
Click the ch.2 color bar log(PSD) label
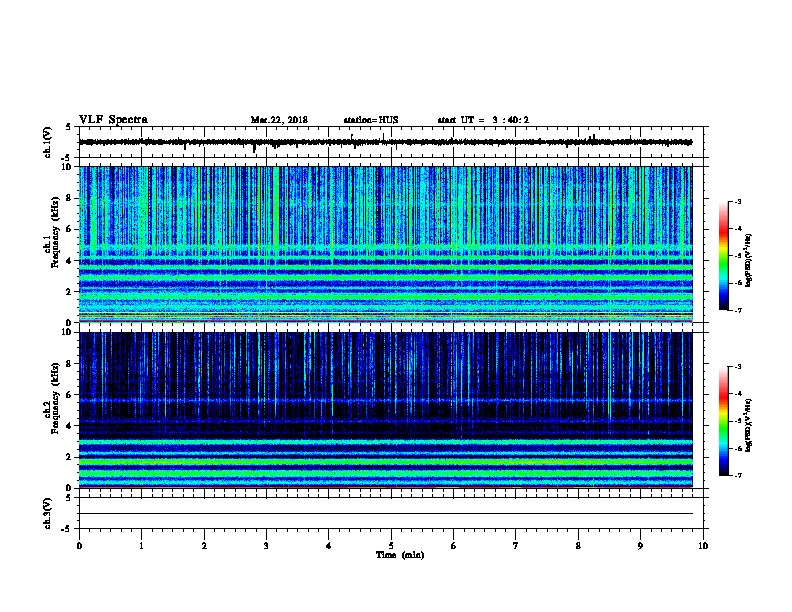[748, 425]
